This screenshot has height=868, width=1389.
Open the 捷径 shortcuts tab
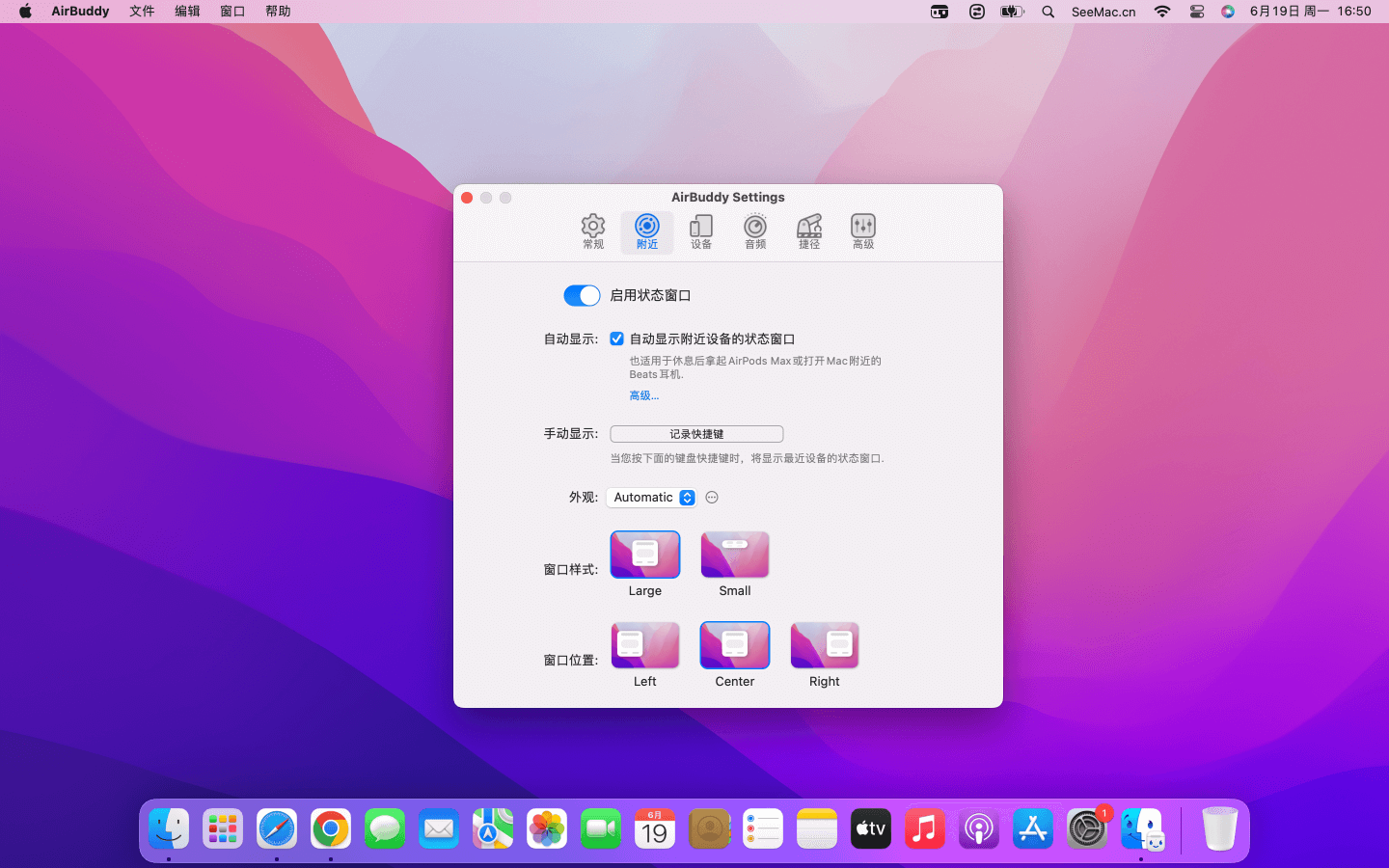point(808,231)
